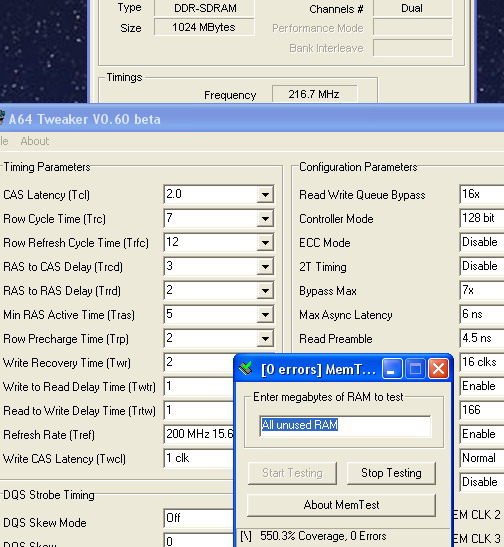Viewport: 504px width, 547px height.
Task: Open the RAS to CAS Delay (Trcd) dropdown
Action: pyautogui.click(x=265, y=267)
